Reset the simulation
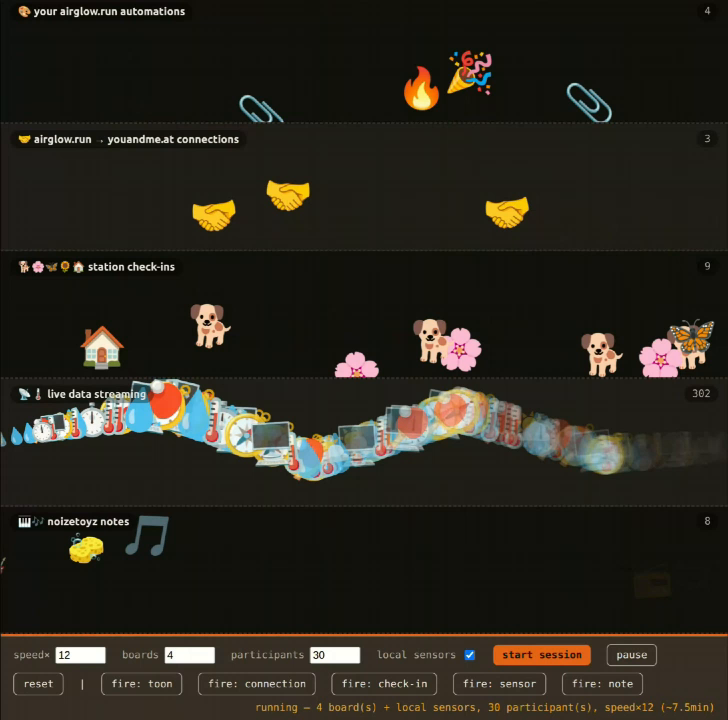Viewport: 728px width, 720px height. click(38, 684)
